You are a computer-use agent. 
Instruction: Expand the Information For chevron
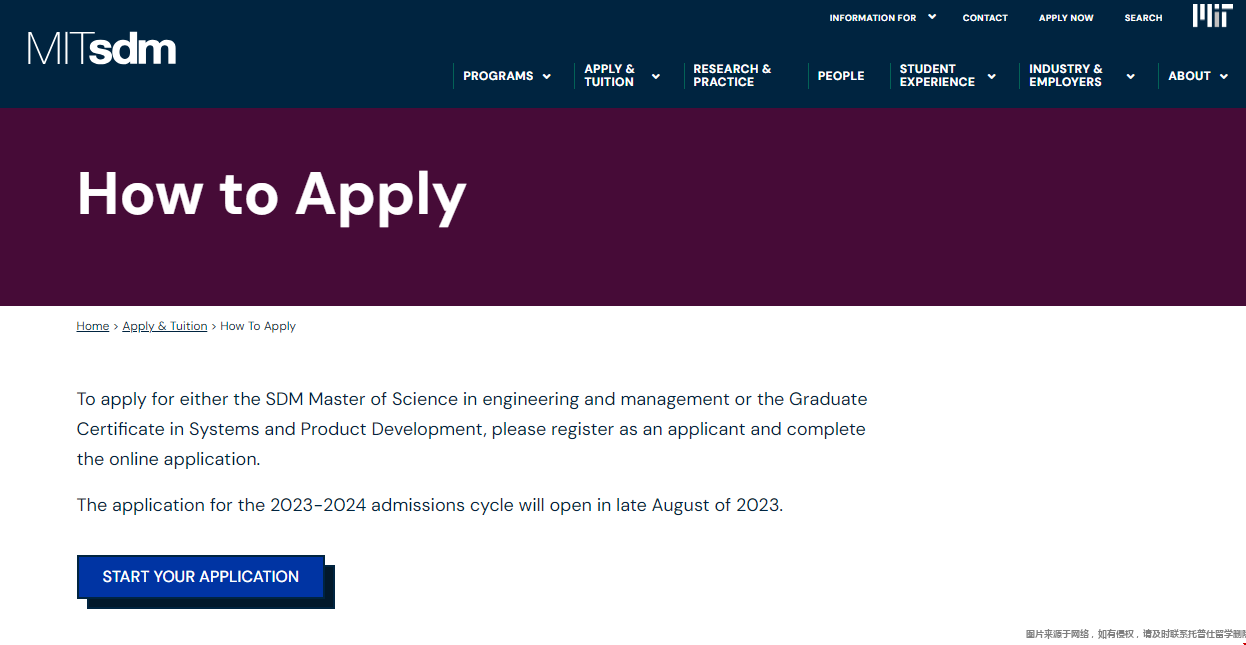coord(932,16)
